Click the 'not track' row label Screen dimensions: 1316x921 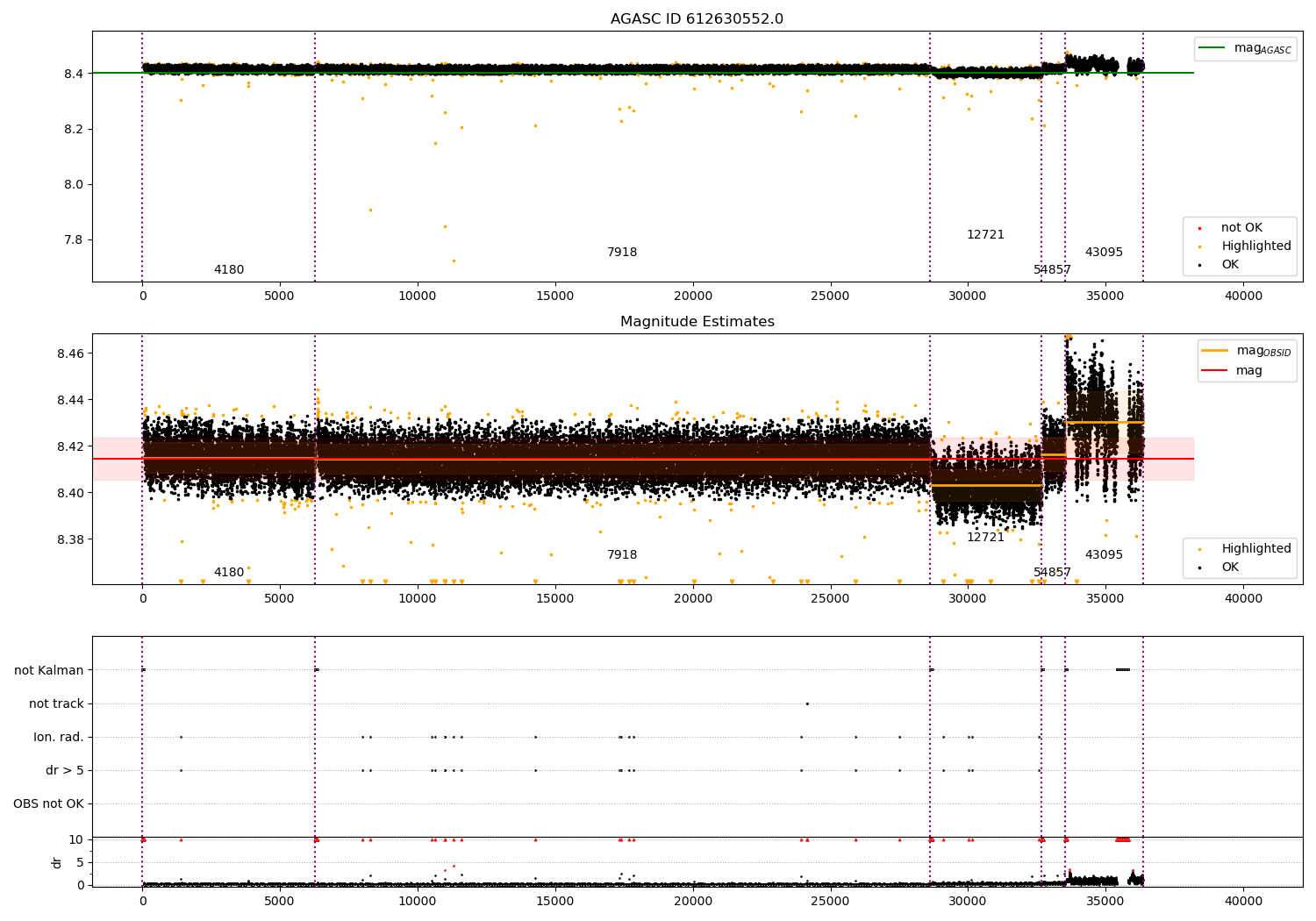pyautogui.click(x=56, y=704)
